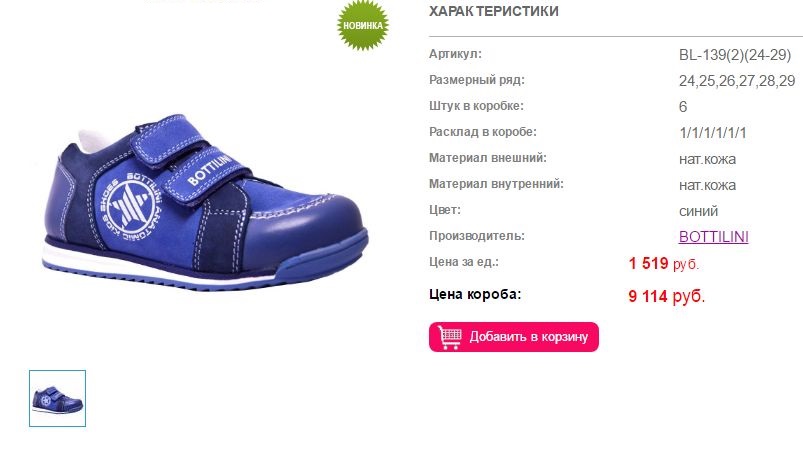
Task: Click the shopping cart icon on pink button
Action: coord(450,337)
